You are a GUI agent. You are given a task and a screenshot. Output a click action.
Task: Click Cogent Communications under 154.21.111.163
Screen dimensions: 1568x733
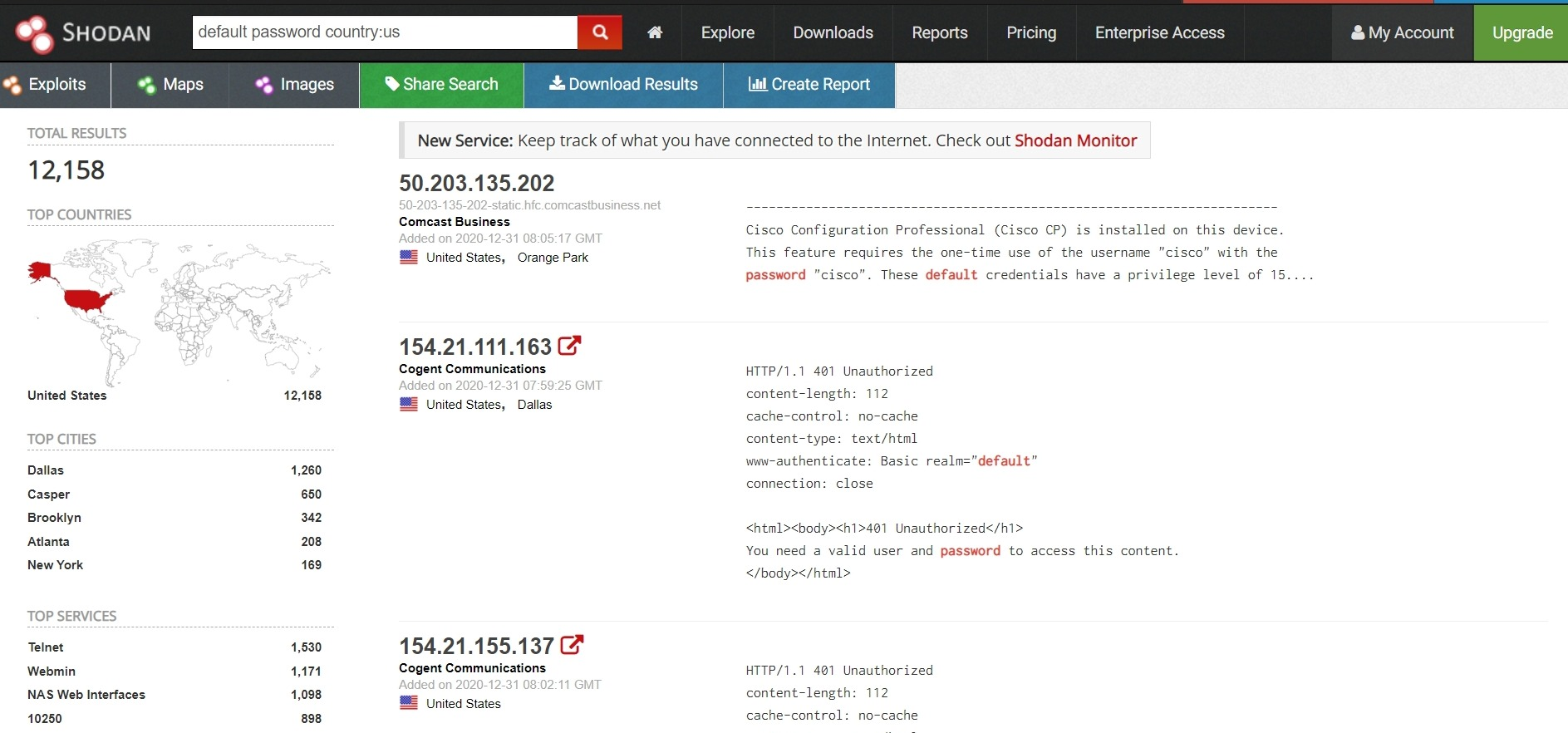tap(472, 369)
